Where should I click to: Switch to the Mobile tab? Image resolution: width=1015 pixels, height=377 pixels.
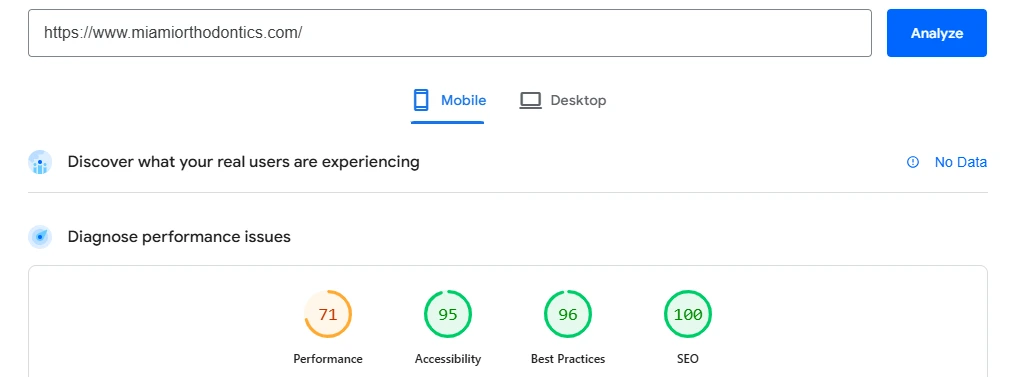tap(449, 100)
